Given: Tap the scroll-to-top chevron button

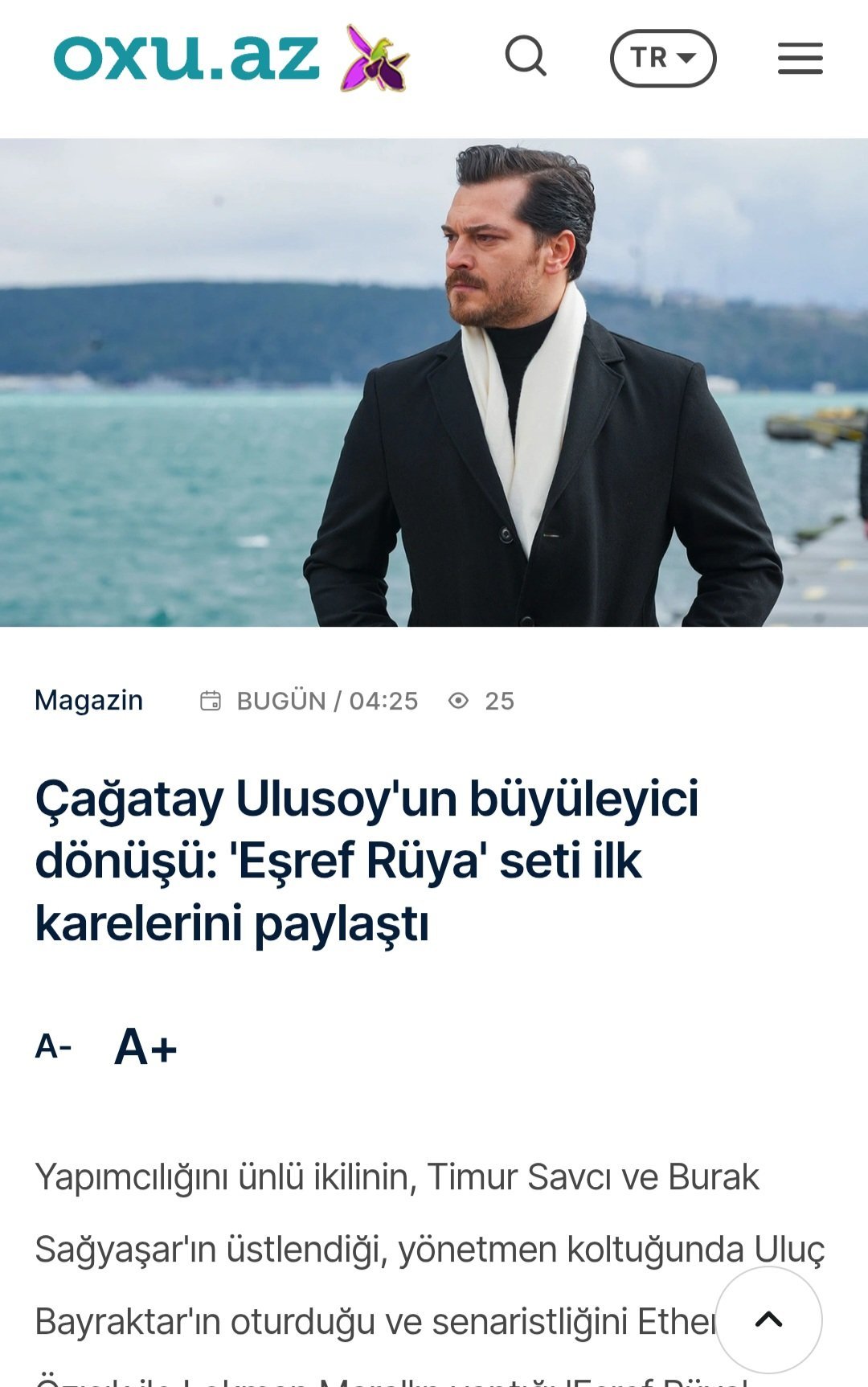Looking at the screenshot, I should [x=768, y=1319].
